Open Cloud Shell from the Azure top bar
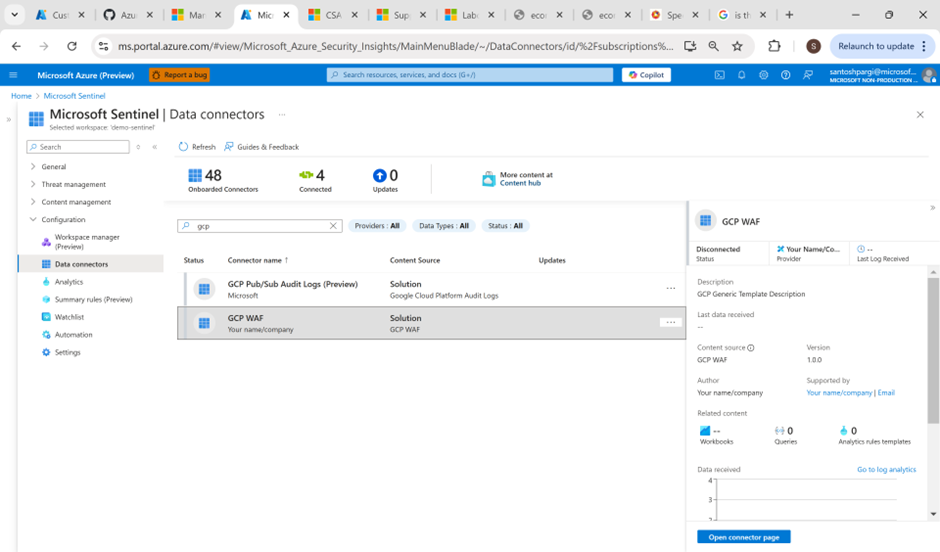 tap(719, 75)
